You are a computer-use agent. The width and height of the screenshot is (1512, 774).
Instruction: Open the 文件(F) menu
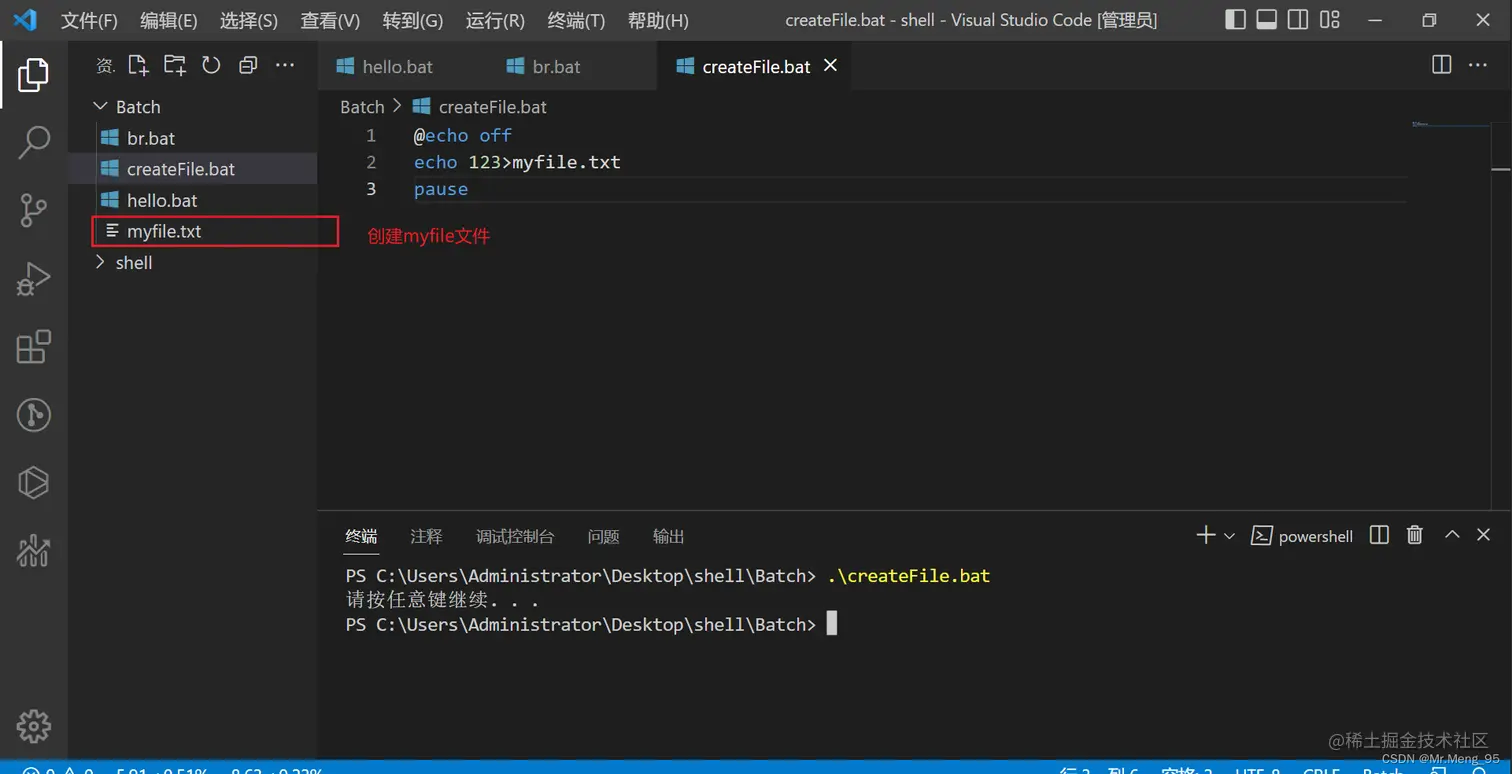(89, 20)
